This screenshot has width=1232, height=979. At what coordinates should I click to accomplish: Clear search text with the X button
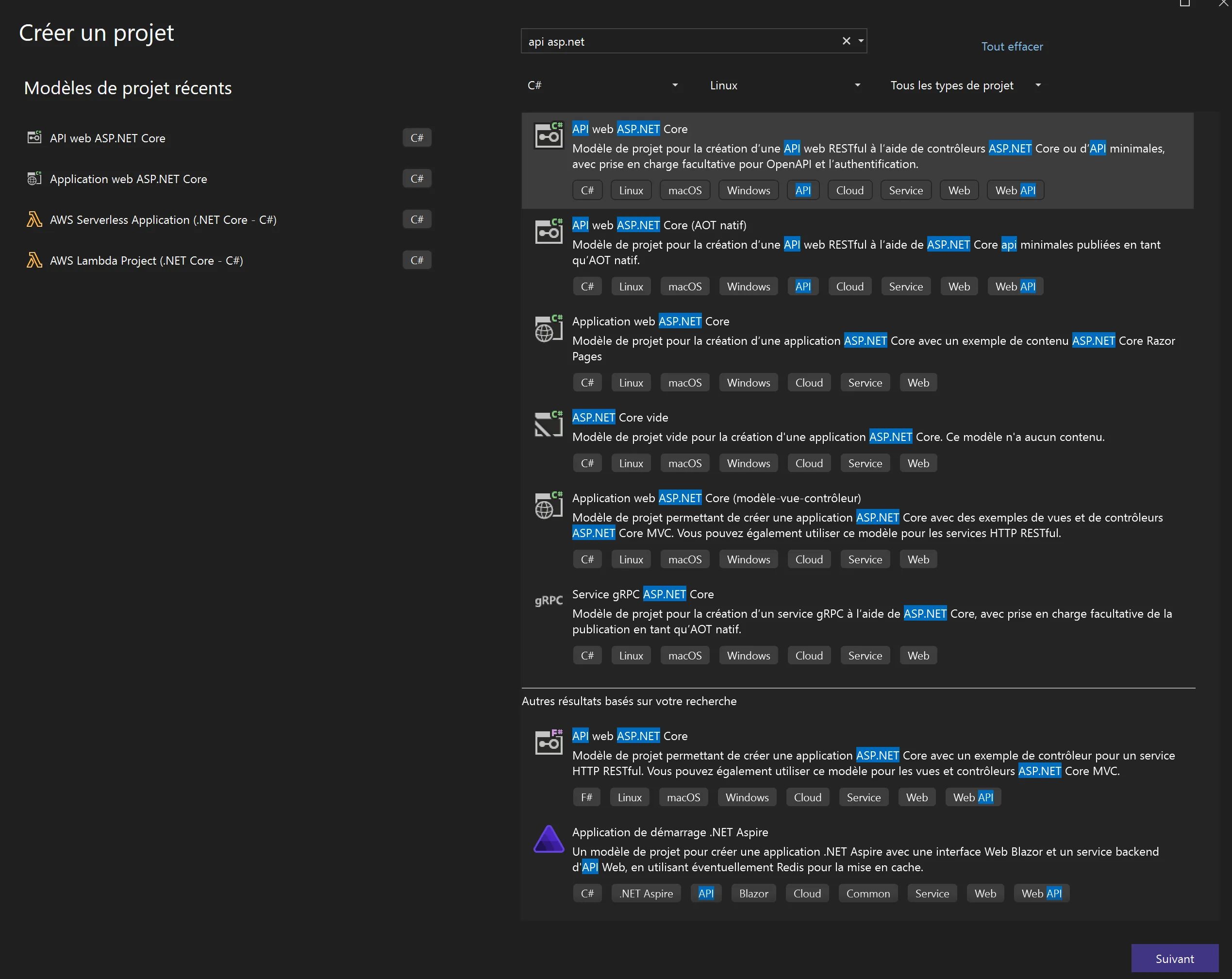coord(846,41)
